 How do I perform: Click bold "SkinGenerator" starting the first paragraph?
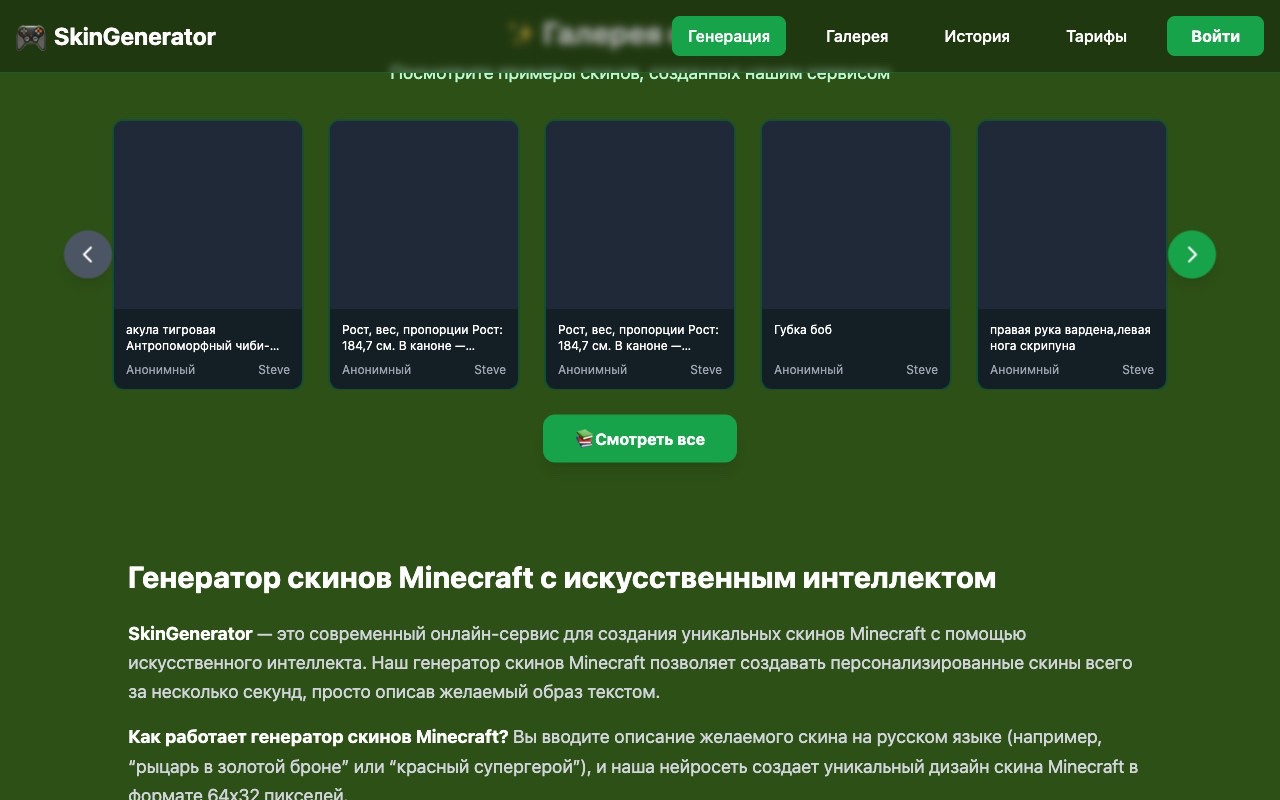[190, 634]
